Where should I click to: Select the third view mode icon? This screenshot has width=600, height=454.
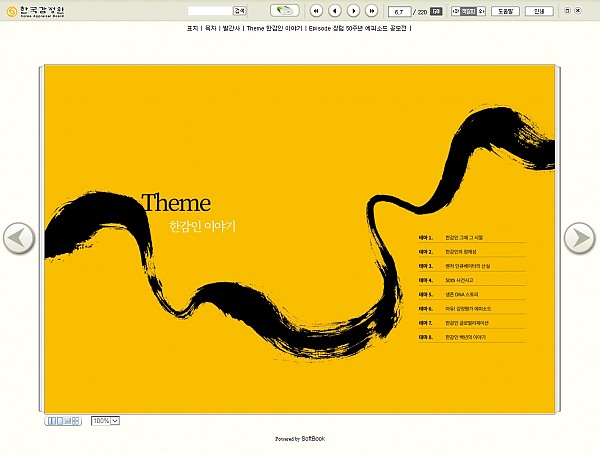(x=68, y=421)
